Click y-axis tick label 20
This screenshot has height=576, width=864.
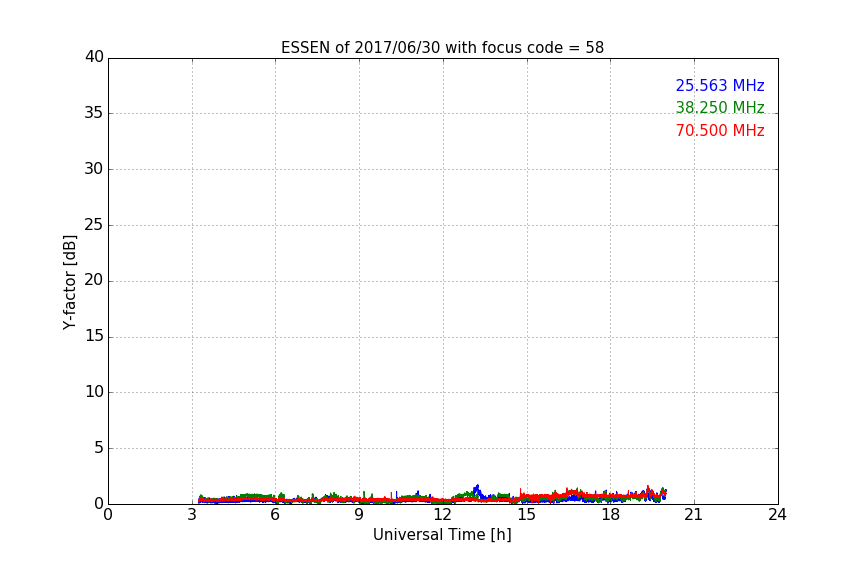(94, 280)
